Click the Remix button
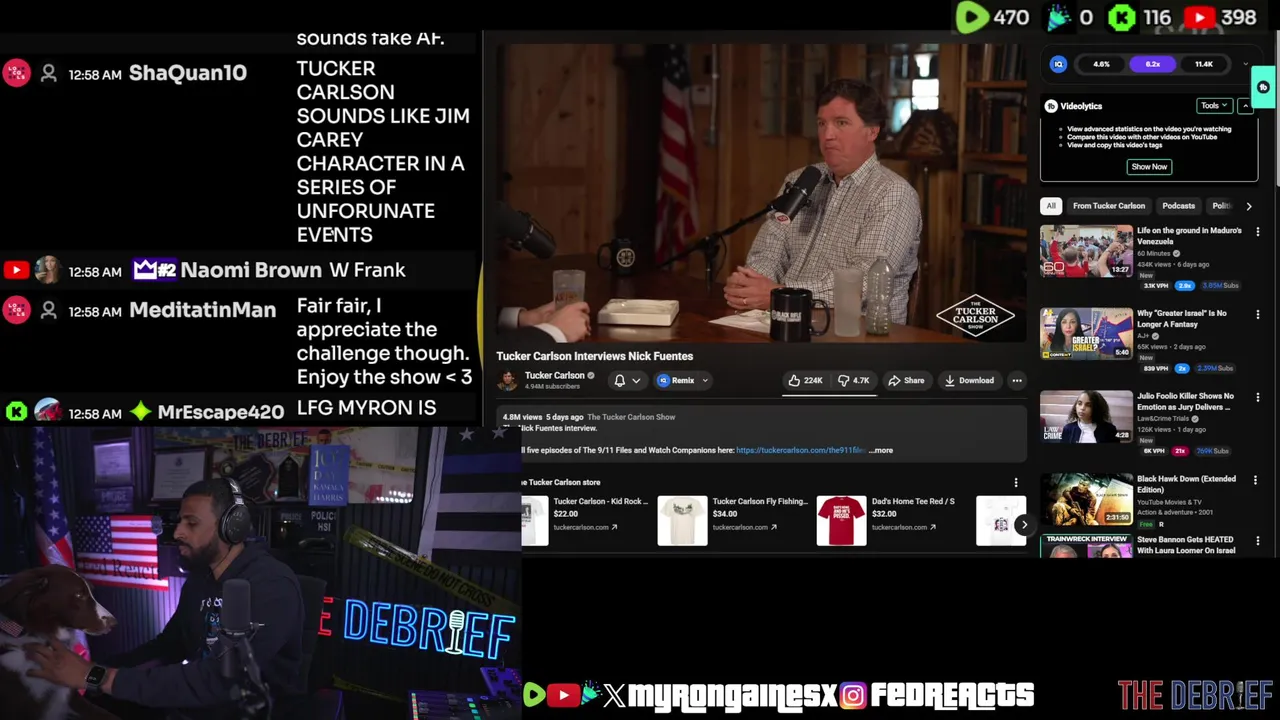Viewport: 1280px width, 720px height. [676, 380]
